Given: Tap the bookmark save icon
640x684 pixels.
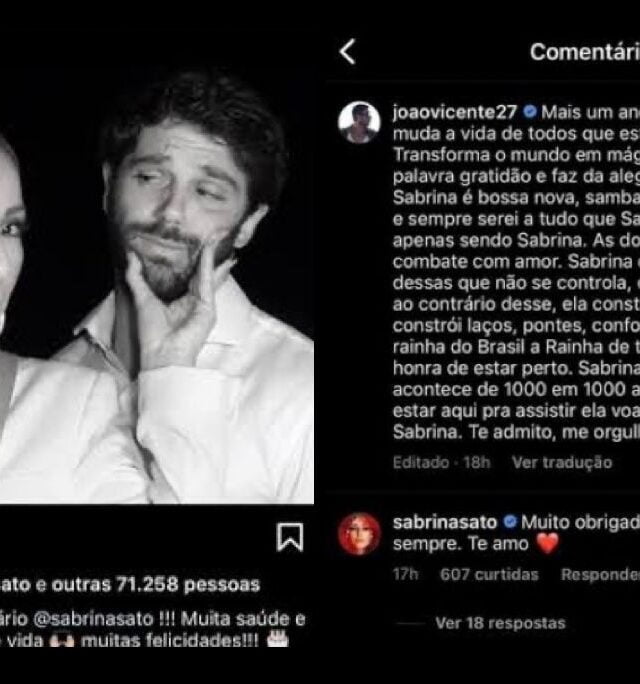Looking at the screenshot, I should coord(290,537).
